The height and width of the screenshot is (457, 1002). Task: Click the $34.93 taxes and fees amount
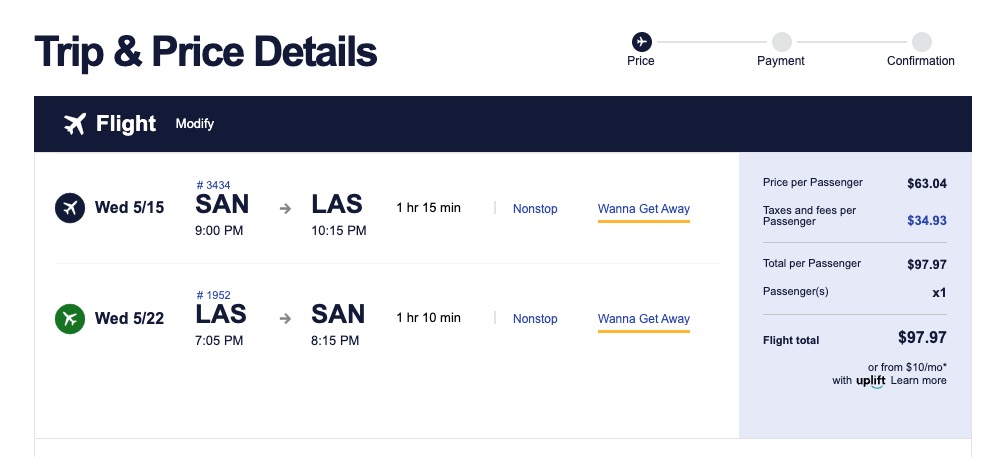coord(926,221)
